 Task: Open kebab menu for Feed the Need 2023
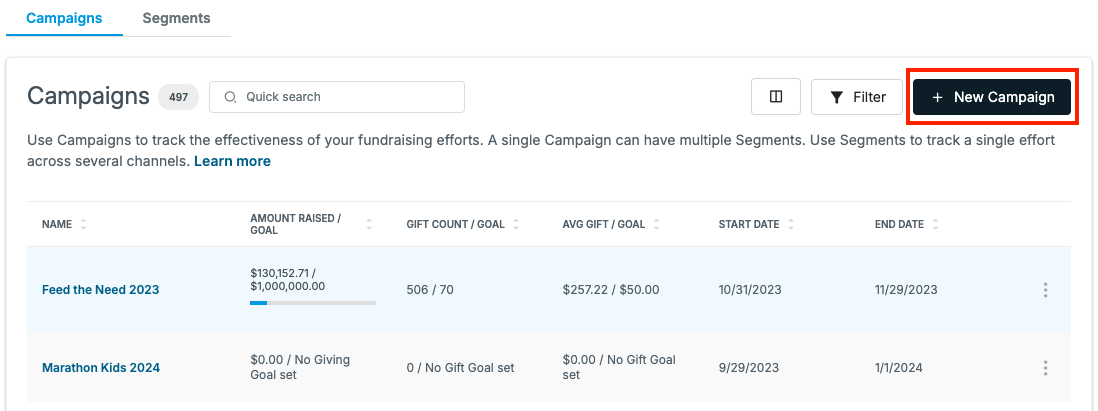pos(1045,290)
